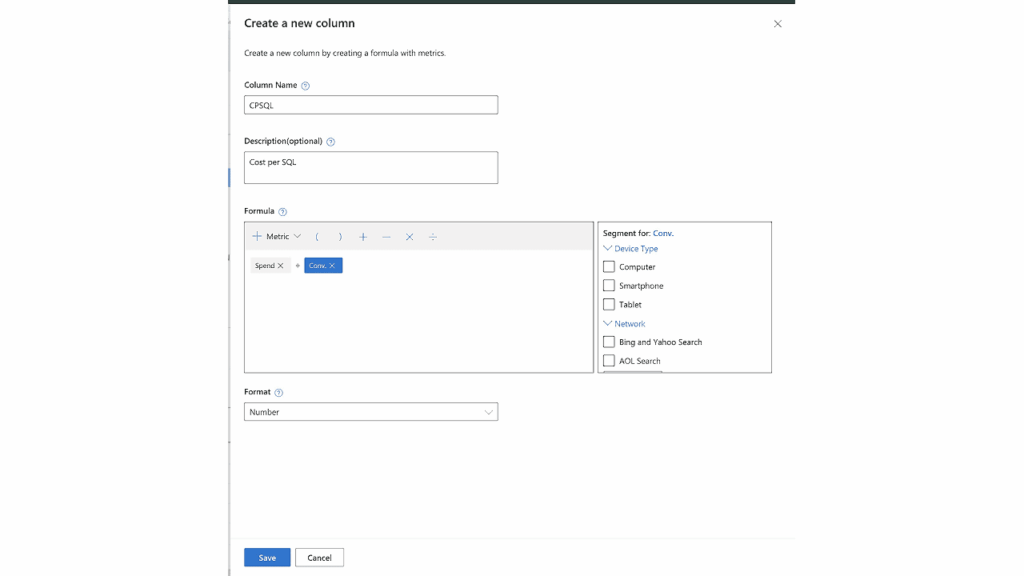Insert an opening parenthesis into the formula
The width and height of the screenshot is (1024, 576).
pyautogui.click(x=317, y=237)
